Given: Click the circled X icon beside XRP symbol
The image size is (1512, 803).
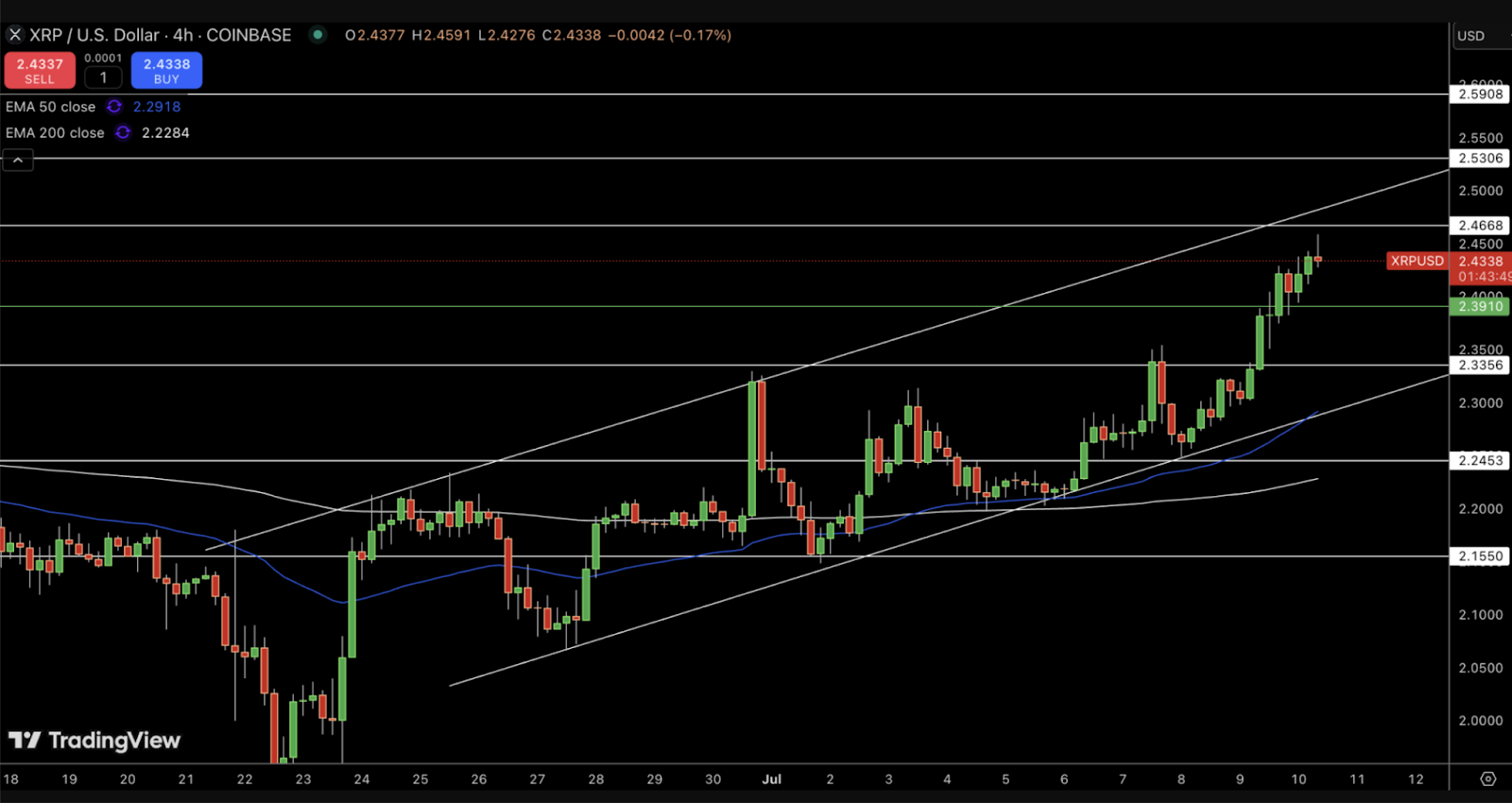Looking at the screenshot, I should [15, 35].
